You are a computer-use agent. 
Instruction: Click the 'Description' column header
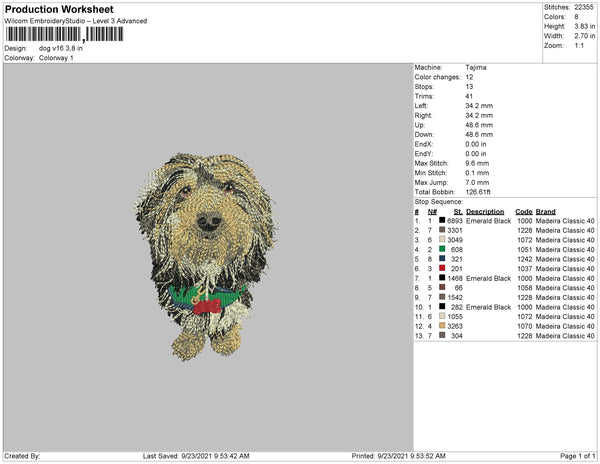(485, 212)
